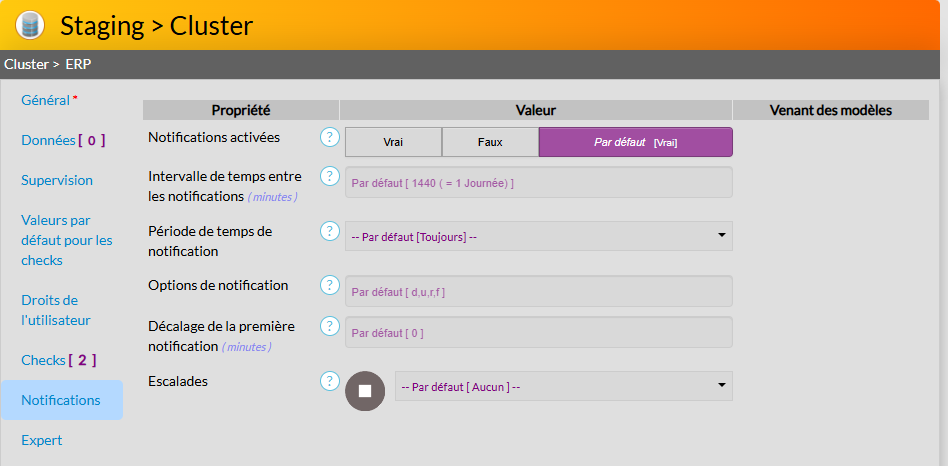Open help for Décalage de la première notification
The width and height of the screenshot is (948, 466).
click(x=330, y=326)
